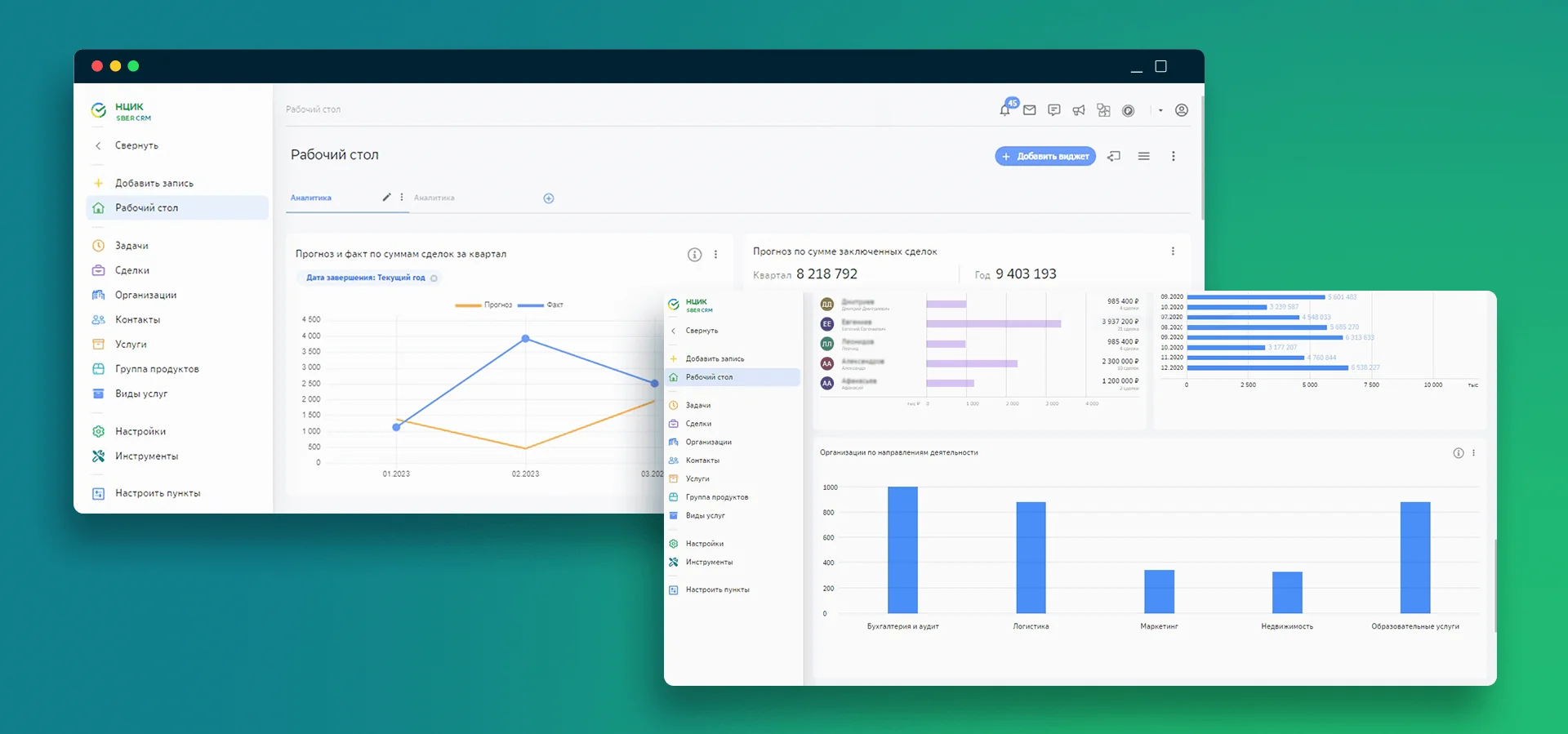Viewport: 1568px width, 734px height.
Task: Collapse sidebar using Свернуть
Action: 136,145
